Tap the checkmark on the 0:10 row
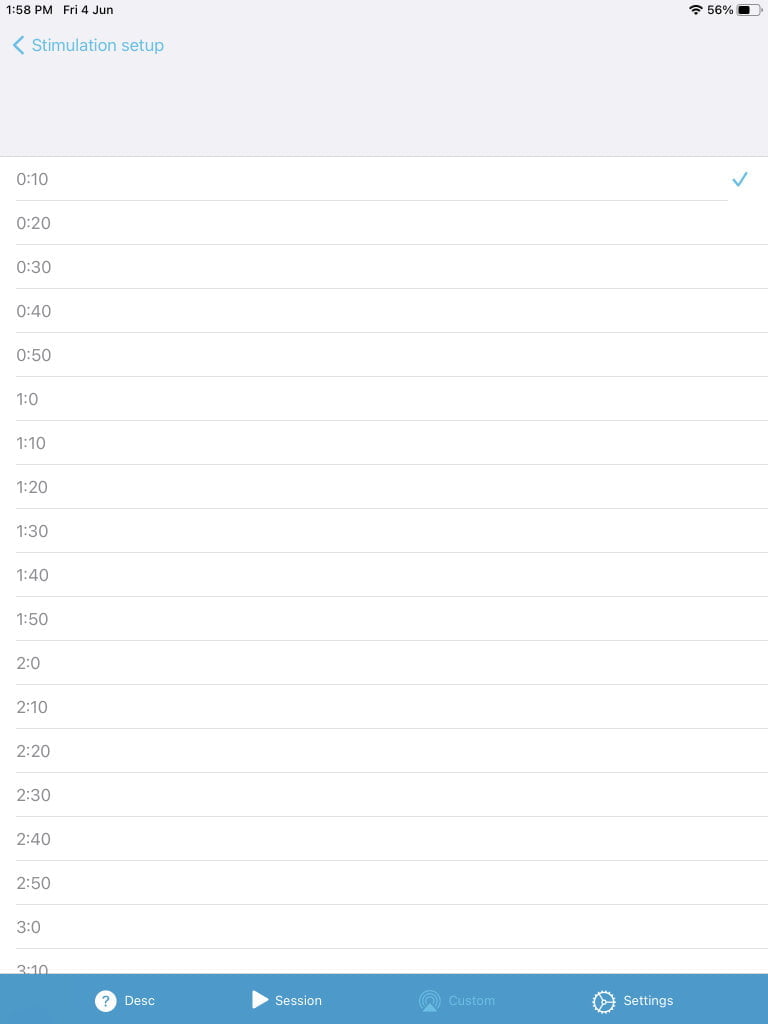 (x=739, y=179)
